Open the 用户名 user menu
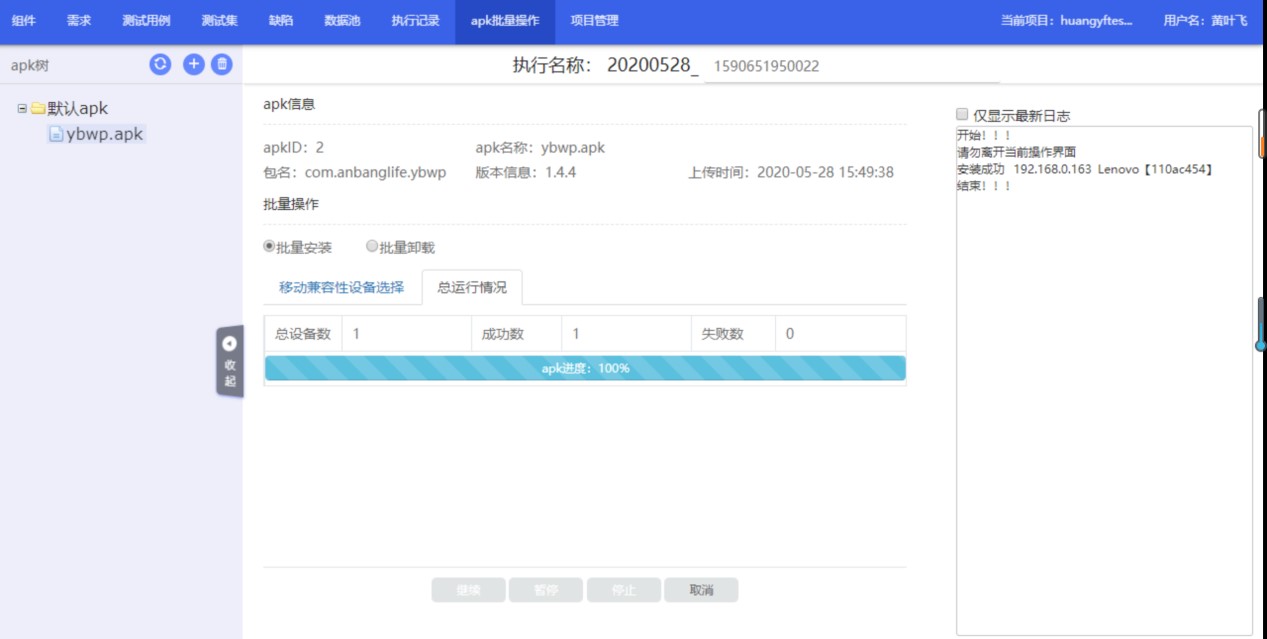Viewport: 1267px width, 639px height. (x=1205, y=21)
